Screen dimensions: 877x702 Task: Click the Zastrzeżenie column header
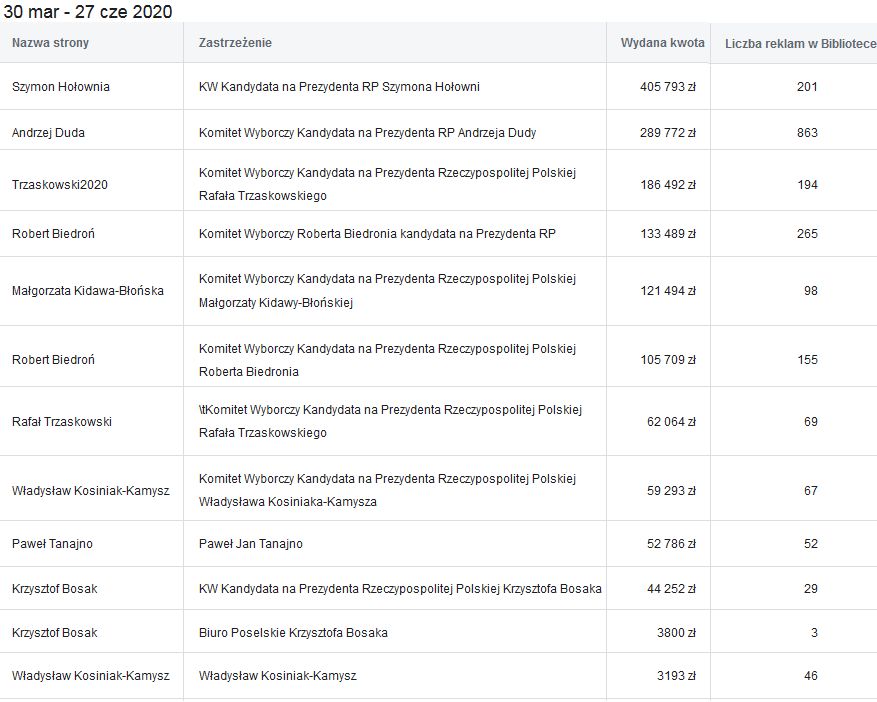click(235, 43)
